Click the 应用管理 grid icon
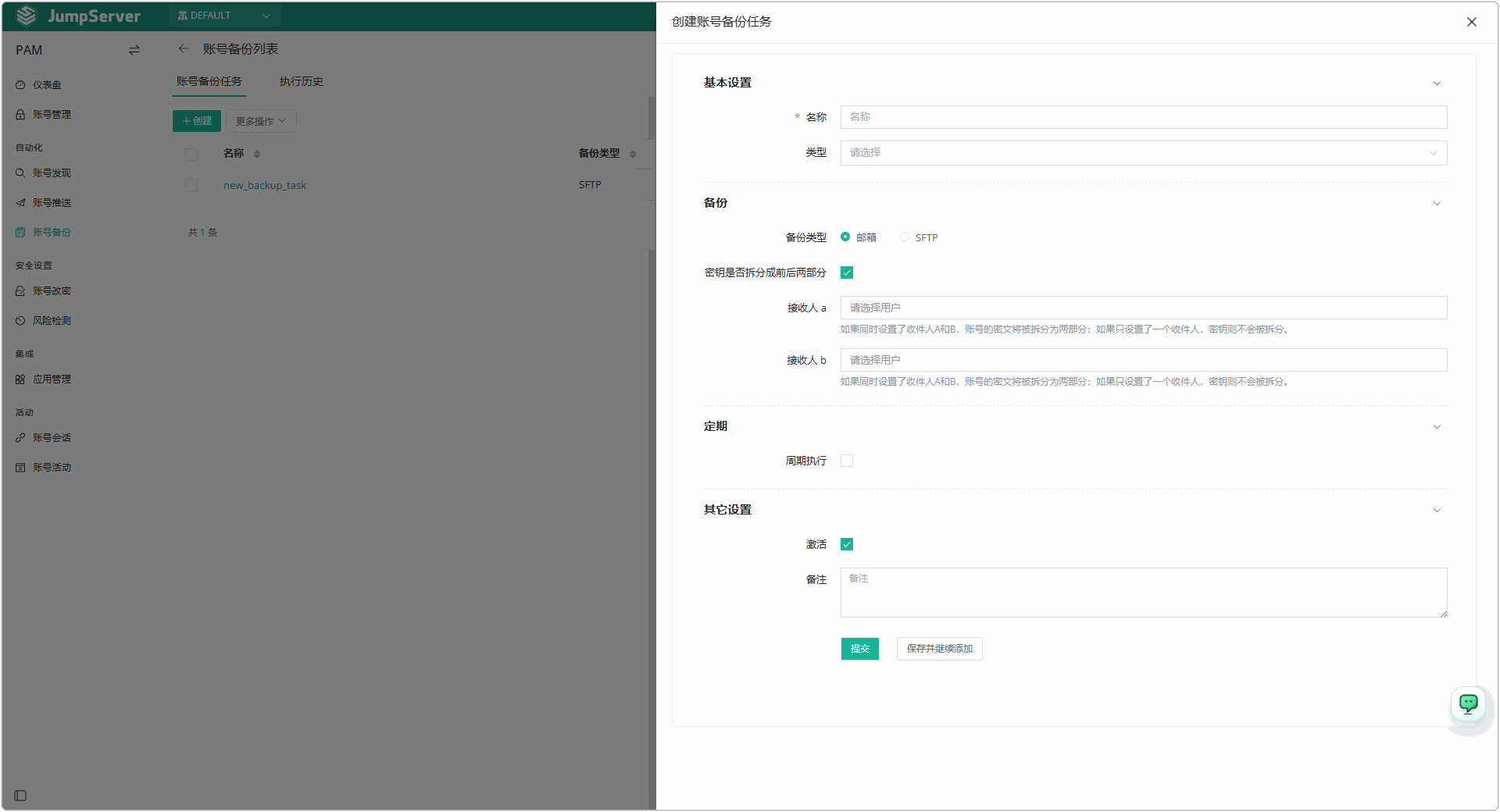Screen dimensions: 1500x812 click(x=20, y=379)
